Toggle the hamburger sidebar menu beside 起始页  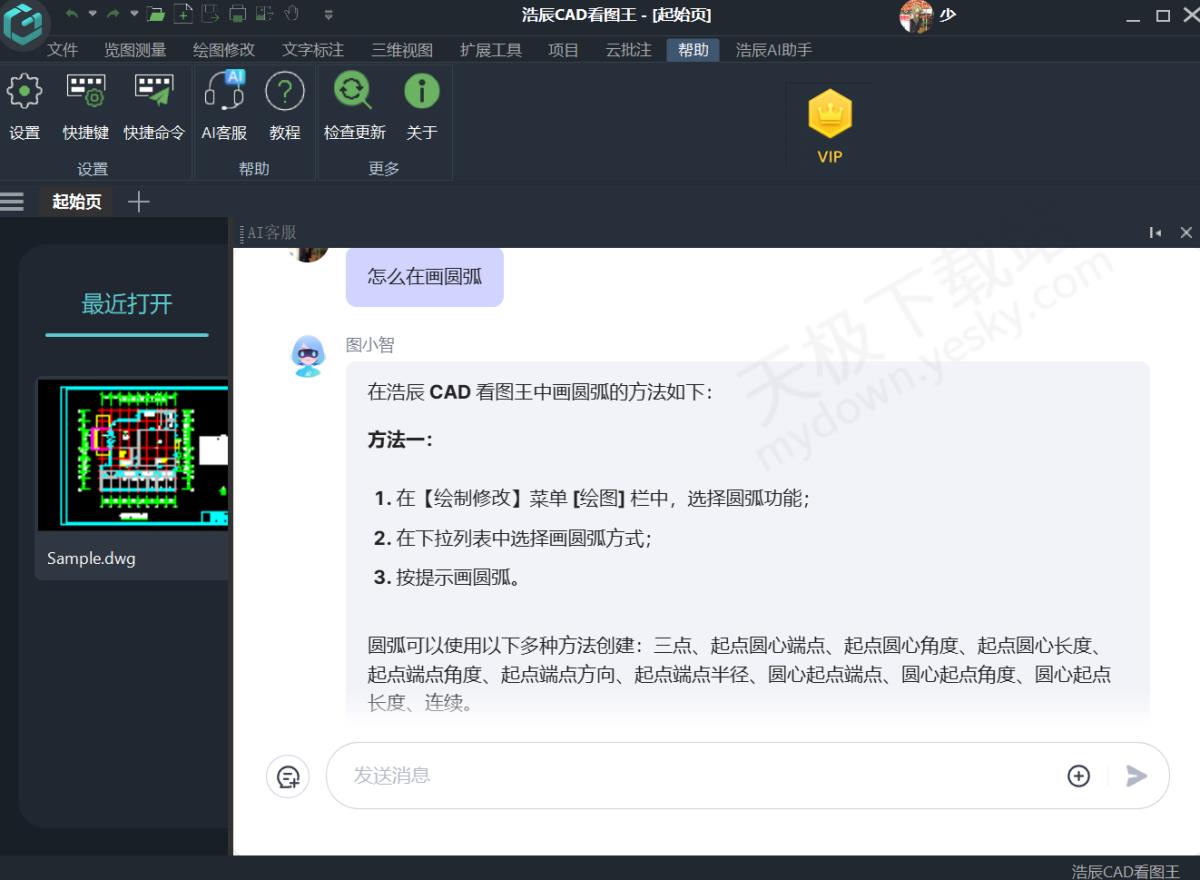[x=12, y=202]
